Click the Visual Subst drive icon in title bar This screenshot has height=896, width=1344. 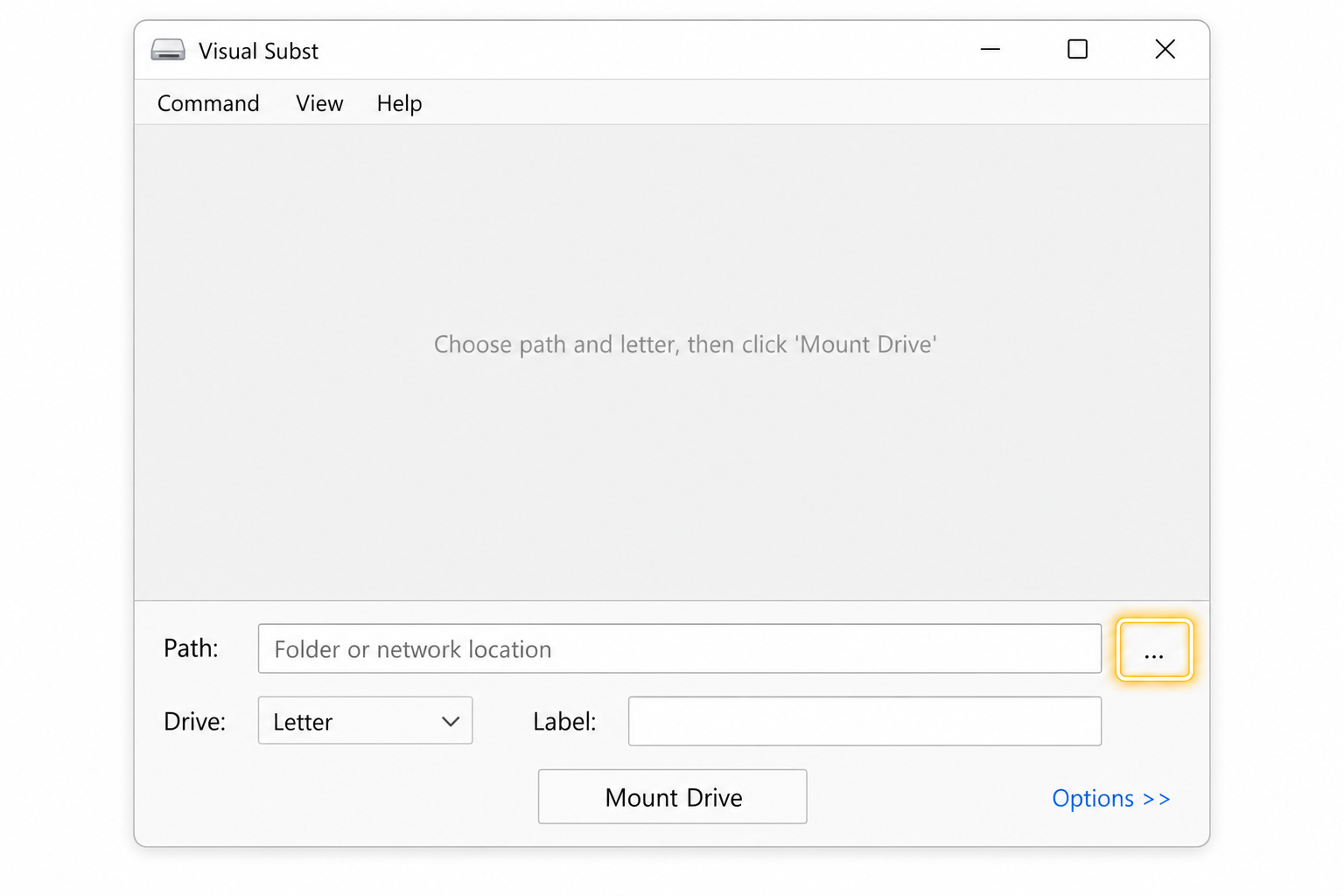[x=168, y=50]
